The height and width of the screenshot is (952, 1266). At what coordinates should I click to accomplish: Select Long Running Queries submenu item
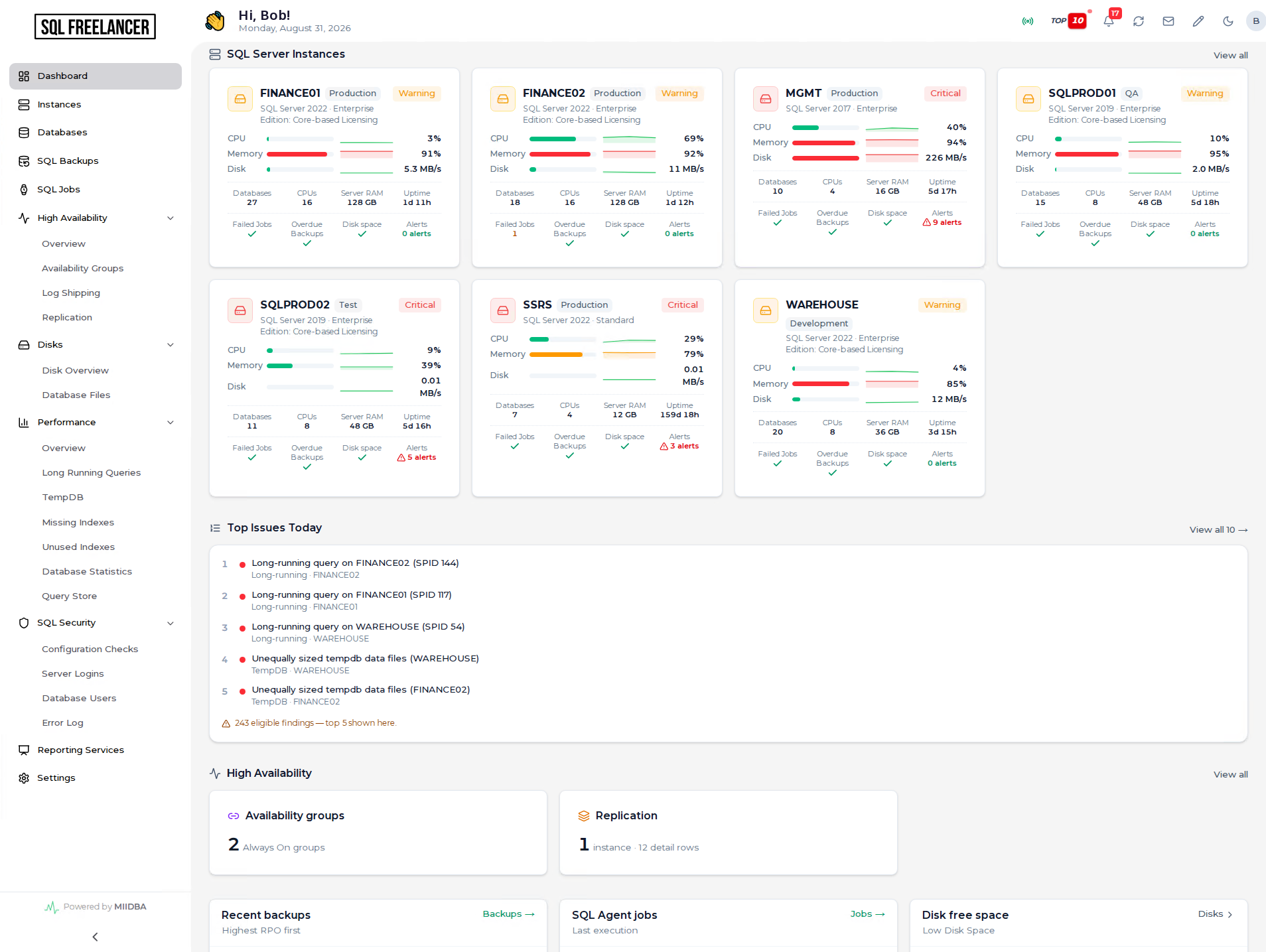tap(92, 473)
